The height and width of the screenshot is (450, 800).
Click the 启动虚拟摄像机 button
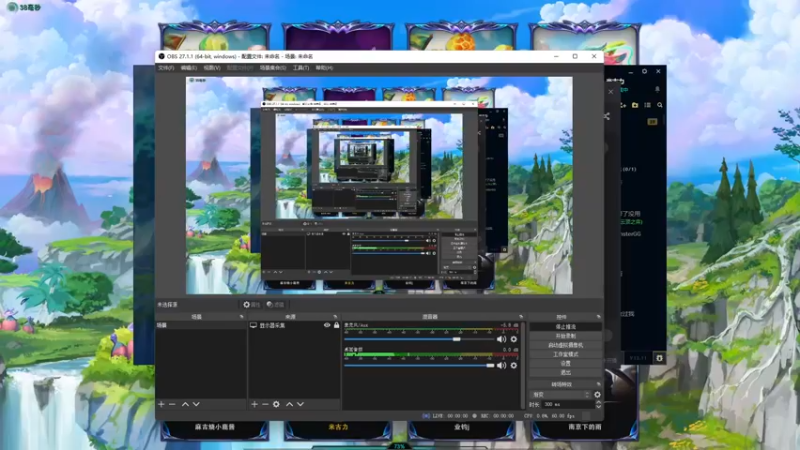point(565,345)
